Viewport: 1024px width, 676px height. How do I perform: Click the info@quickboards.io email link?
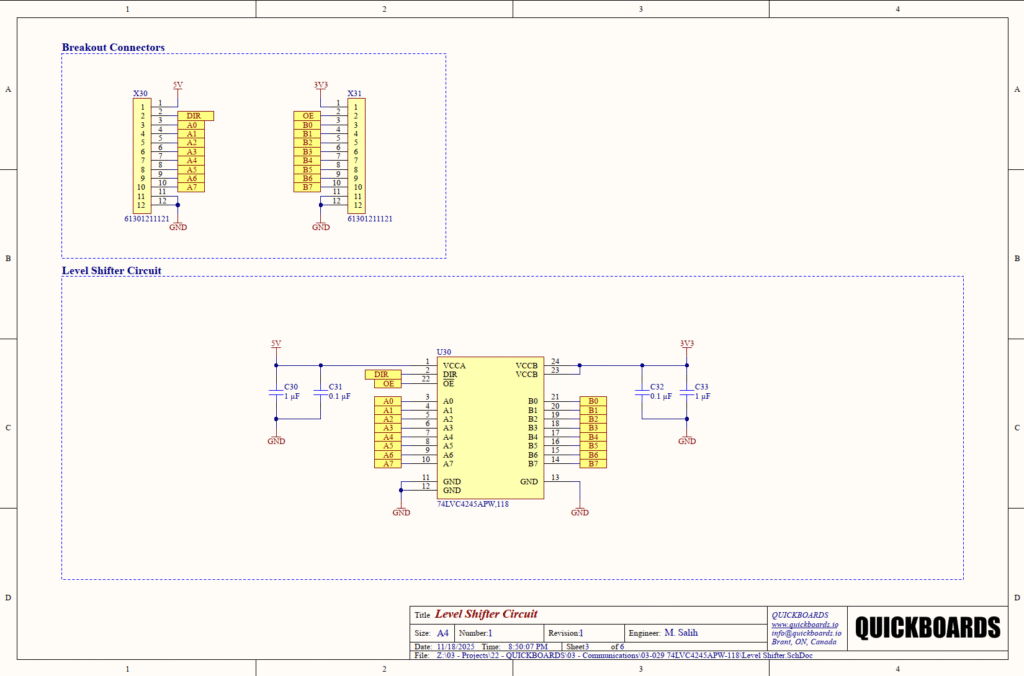coord(806,633)
